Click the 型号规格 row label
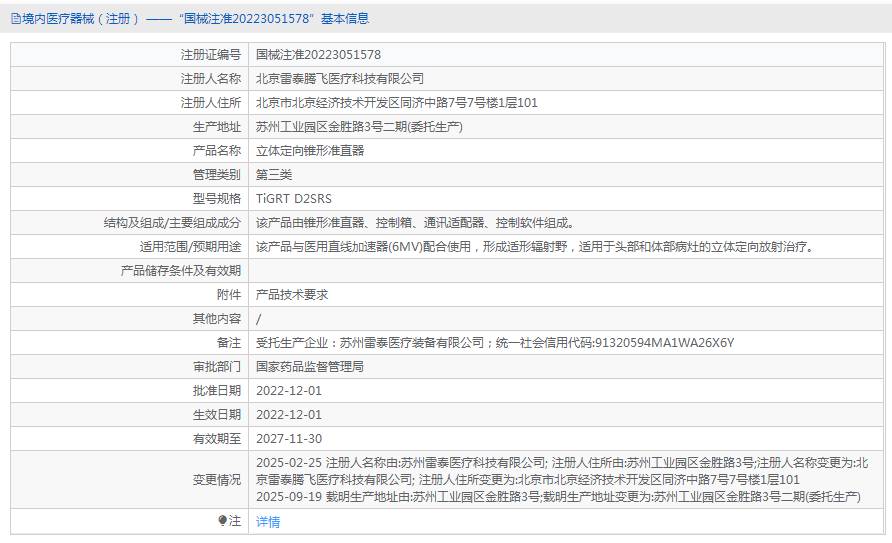 tap(217, 198)
